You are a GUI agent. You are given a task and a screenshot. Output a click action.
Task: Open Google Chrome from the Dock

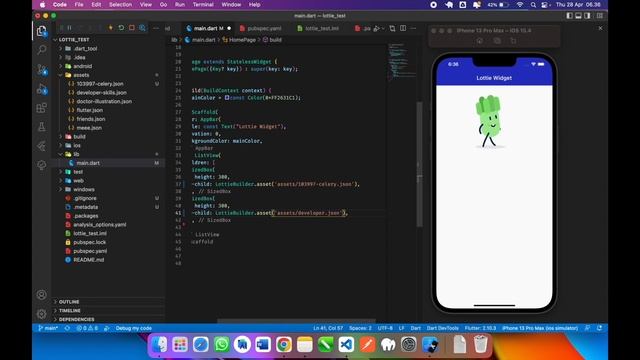[x=284, y=344]
